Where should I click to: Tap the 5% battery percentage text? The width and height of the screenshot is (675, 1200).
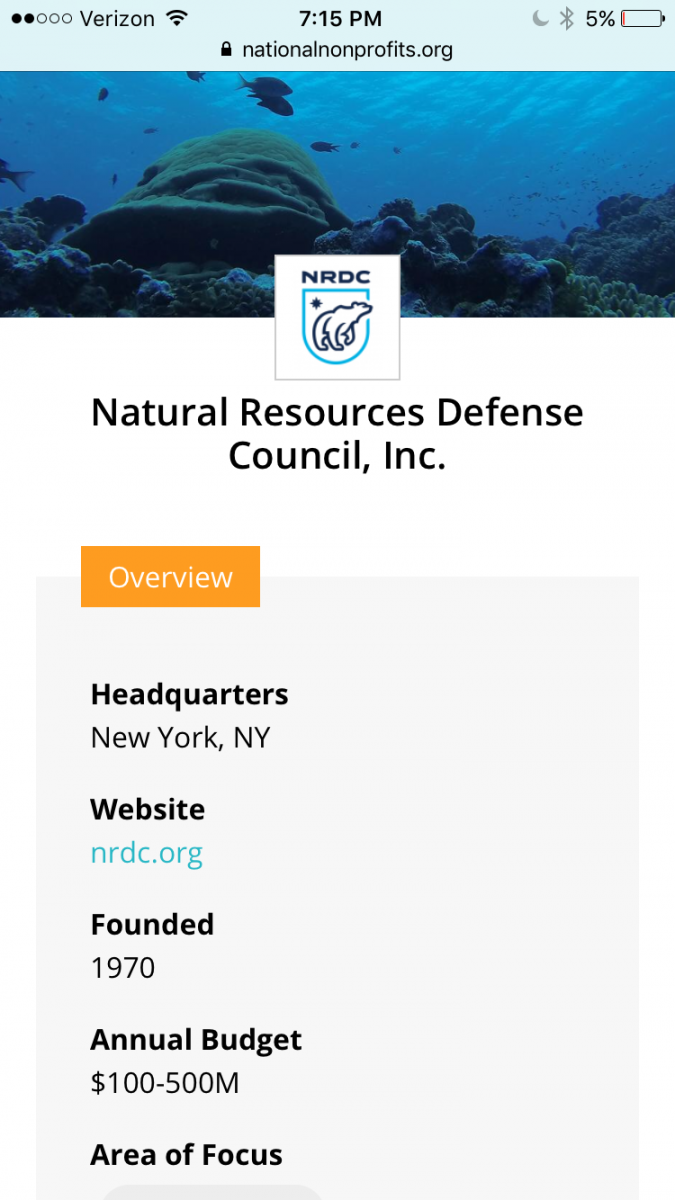[x=600, y=18]
